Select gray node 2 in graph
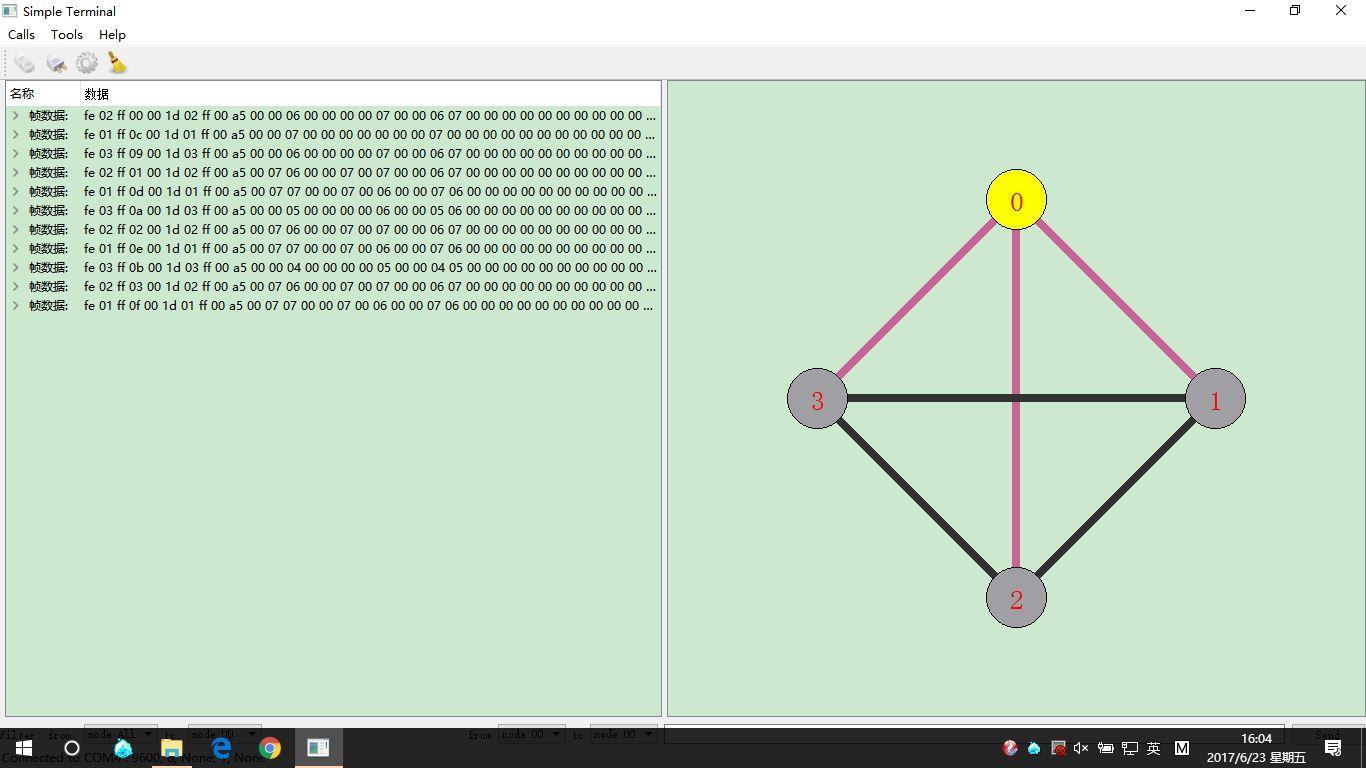Viewport: 1366px width, 768px height. [x=1016, y=598]
